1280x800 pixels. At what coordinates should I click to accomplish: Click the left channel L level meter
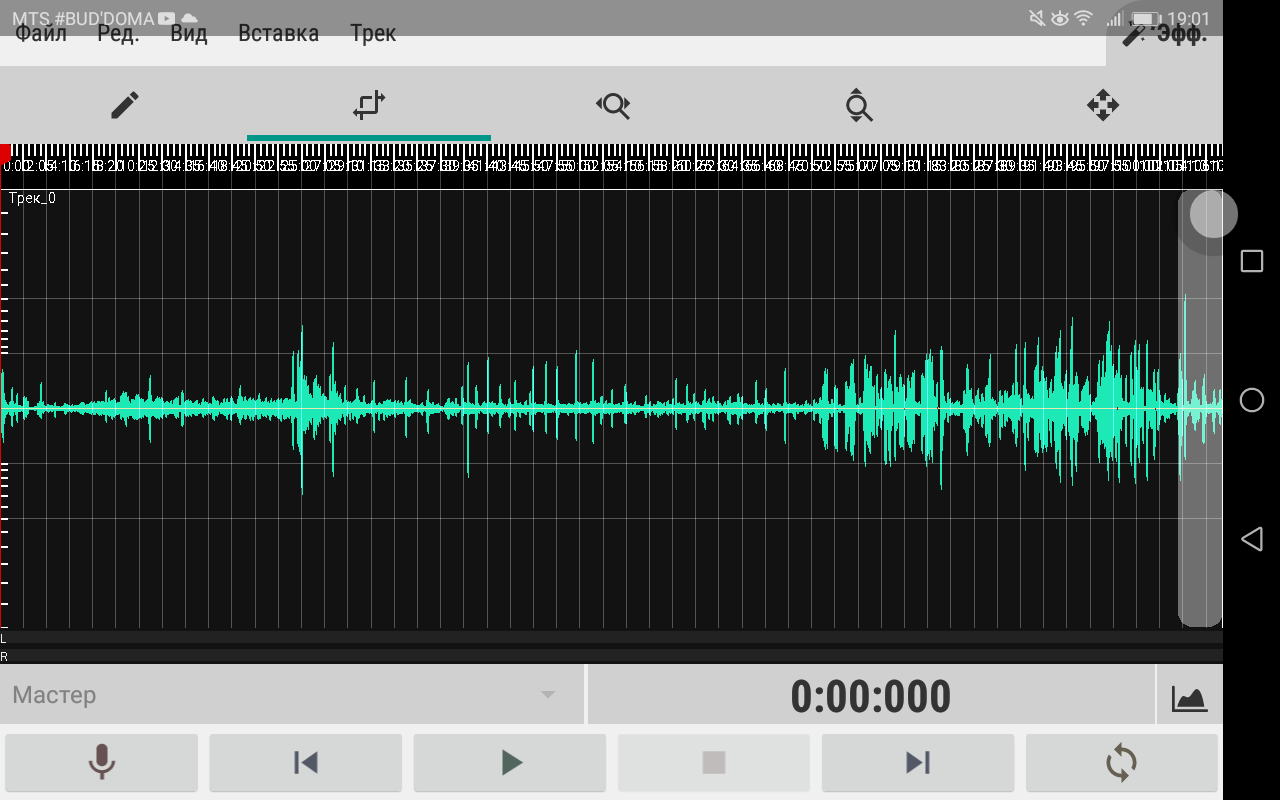click(x=611, y=637)
